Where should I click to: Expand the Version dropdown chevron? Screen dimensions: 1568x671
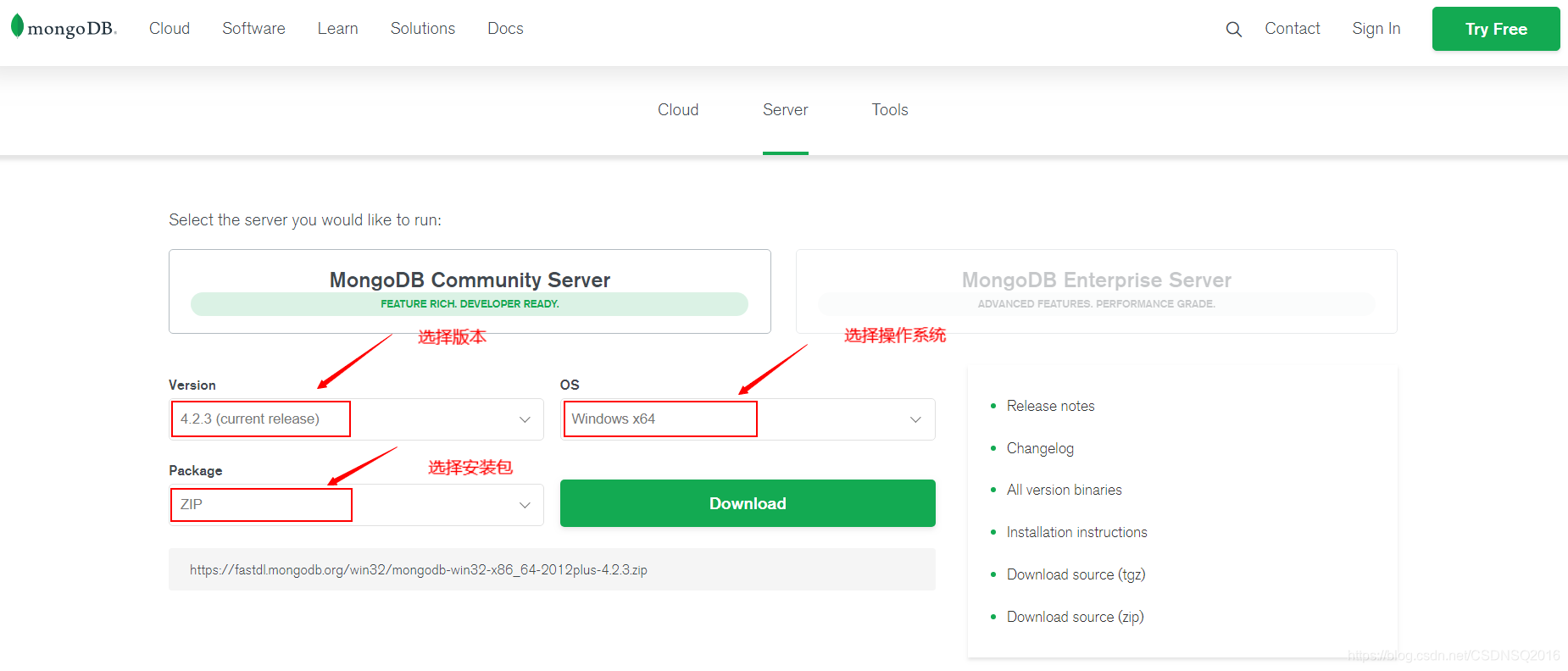[x=525, y=419]
